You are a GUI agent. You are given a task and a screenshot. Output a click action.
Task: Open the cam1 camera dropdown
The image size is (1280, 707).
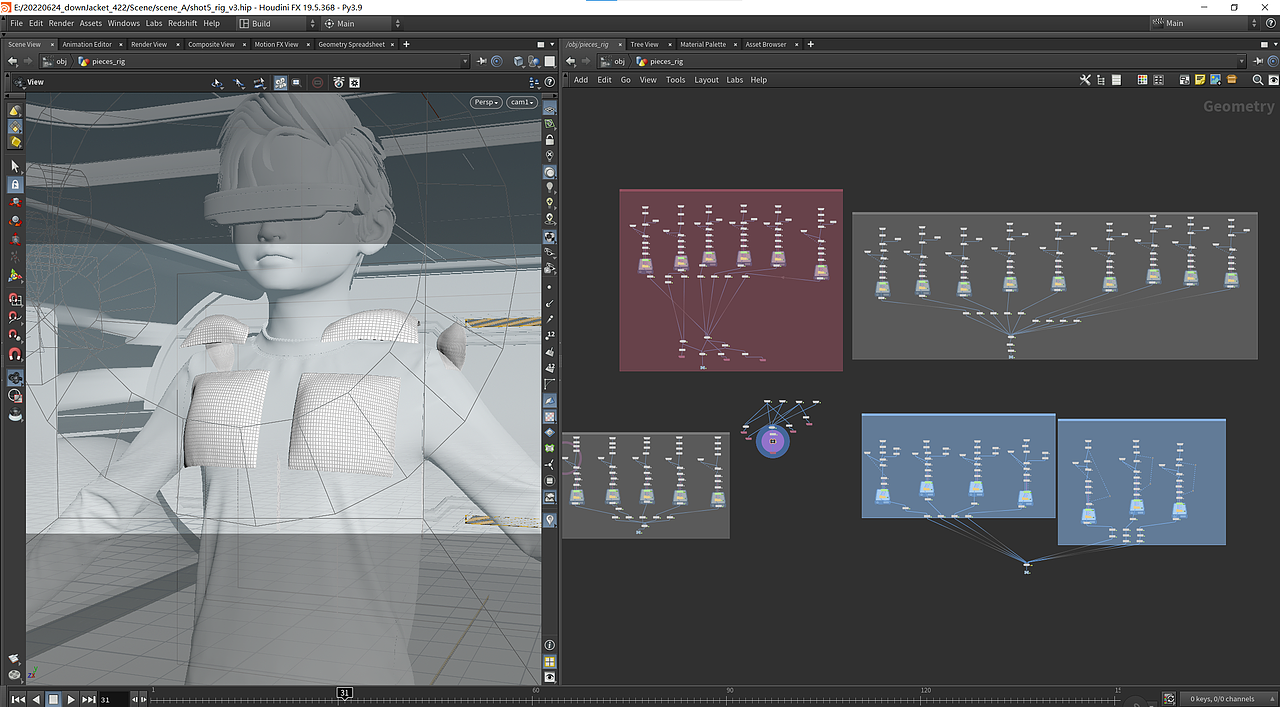point(522,102)
